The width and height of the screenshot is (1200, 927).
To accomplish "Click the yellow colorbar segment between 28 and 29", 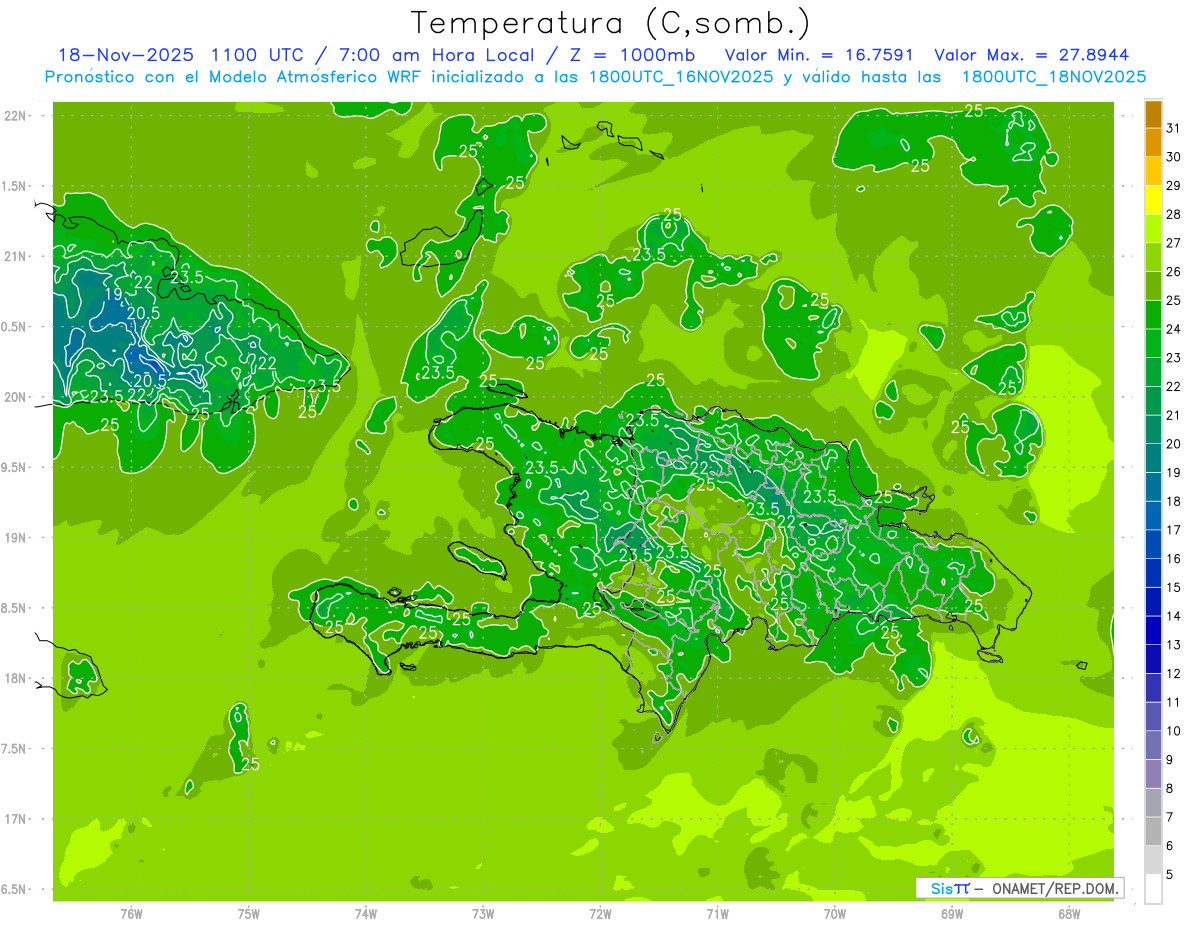I will coord(1153,199).
